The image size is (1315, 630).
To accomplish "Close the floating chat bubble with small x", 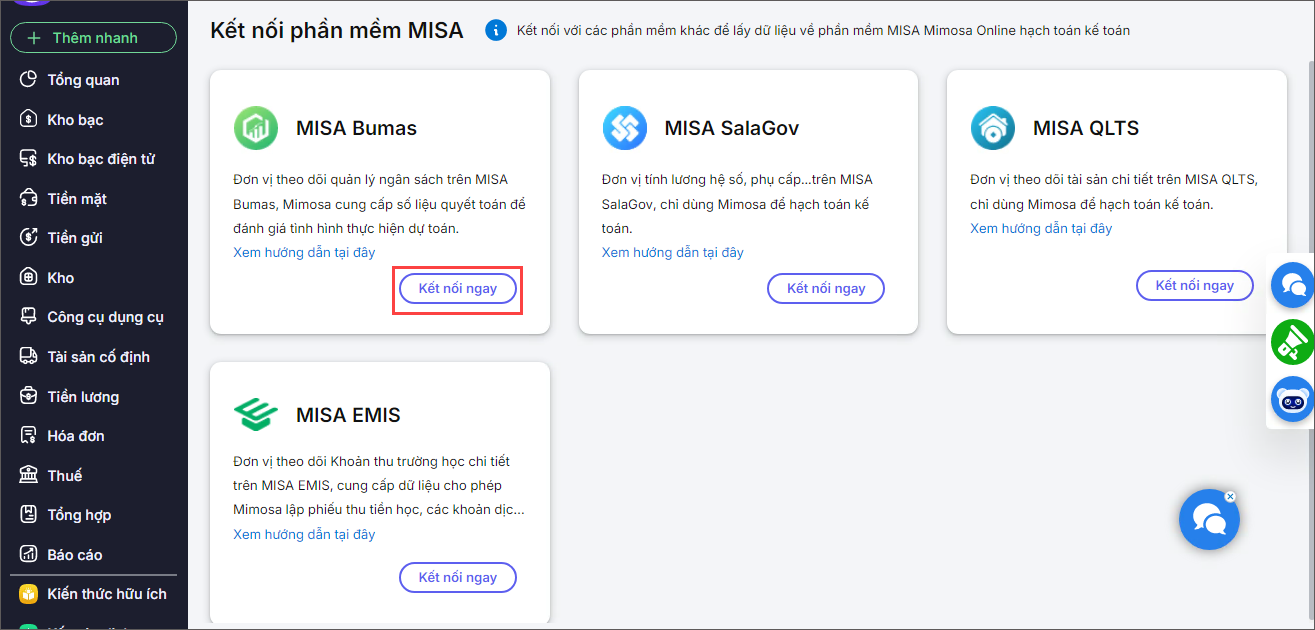I will [x=1230, y=496].
